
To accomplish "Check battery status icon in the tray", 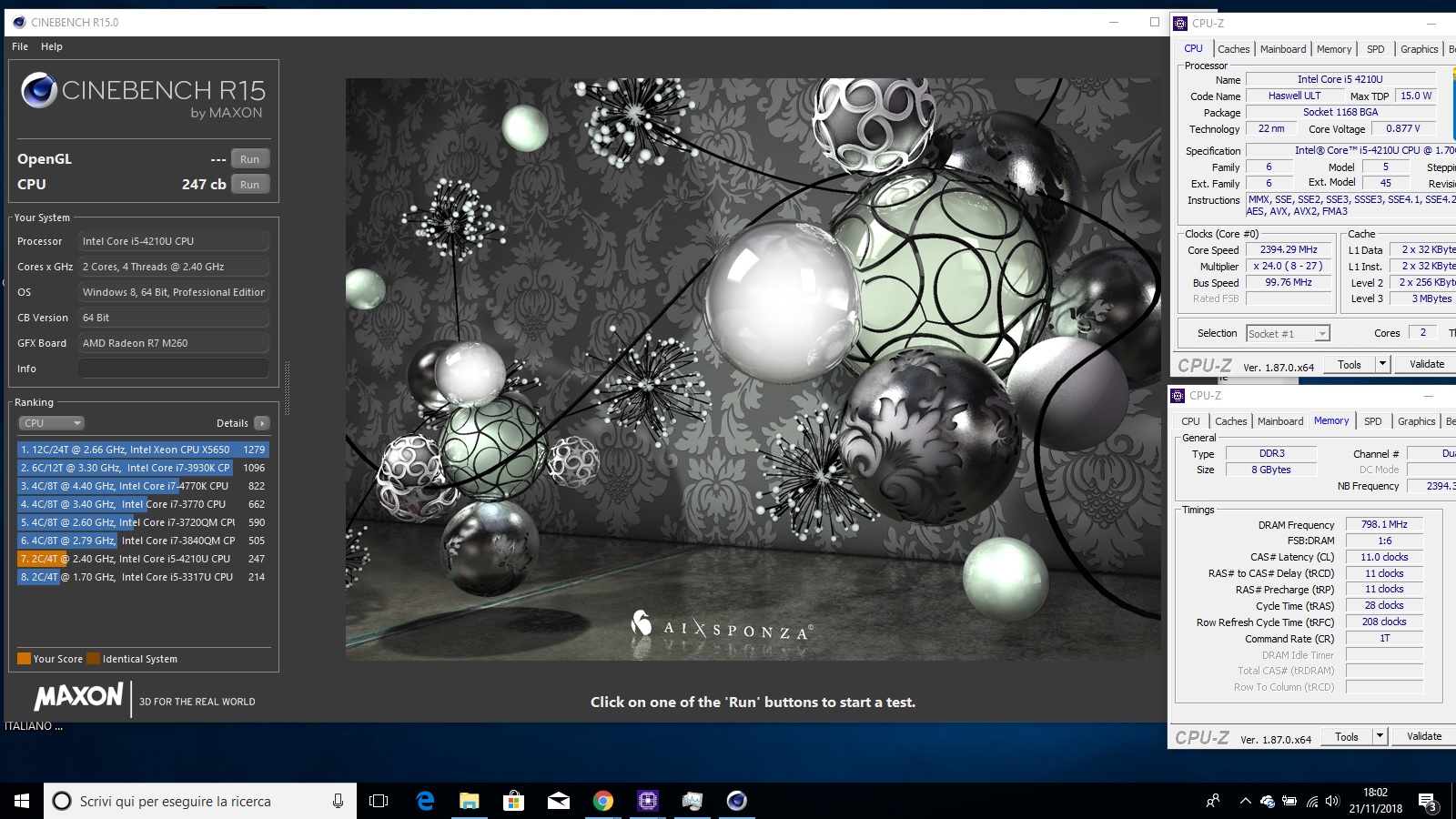I will tap(1289, 801).
